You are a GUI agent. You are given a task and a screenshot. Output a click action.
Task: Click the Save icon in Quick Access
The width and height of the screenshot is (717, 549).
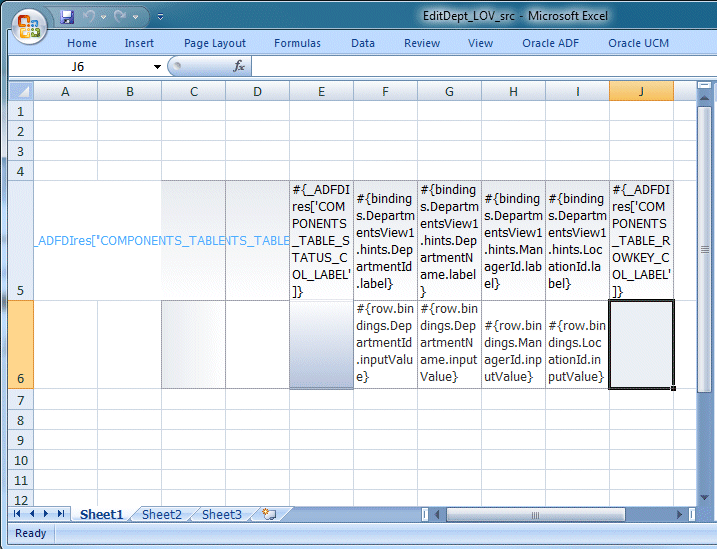tap(67, 17)
